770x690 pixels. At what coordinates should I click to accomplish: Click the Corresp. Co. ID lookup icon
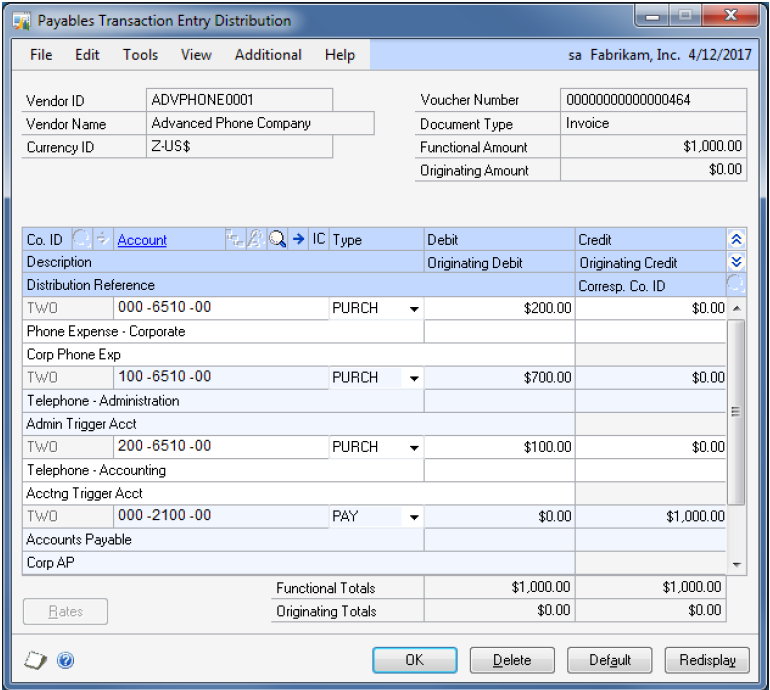tap(735, 285)
